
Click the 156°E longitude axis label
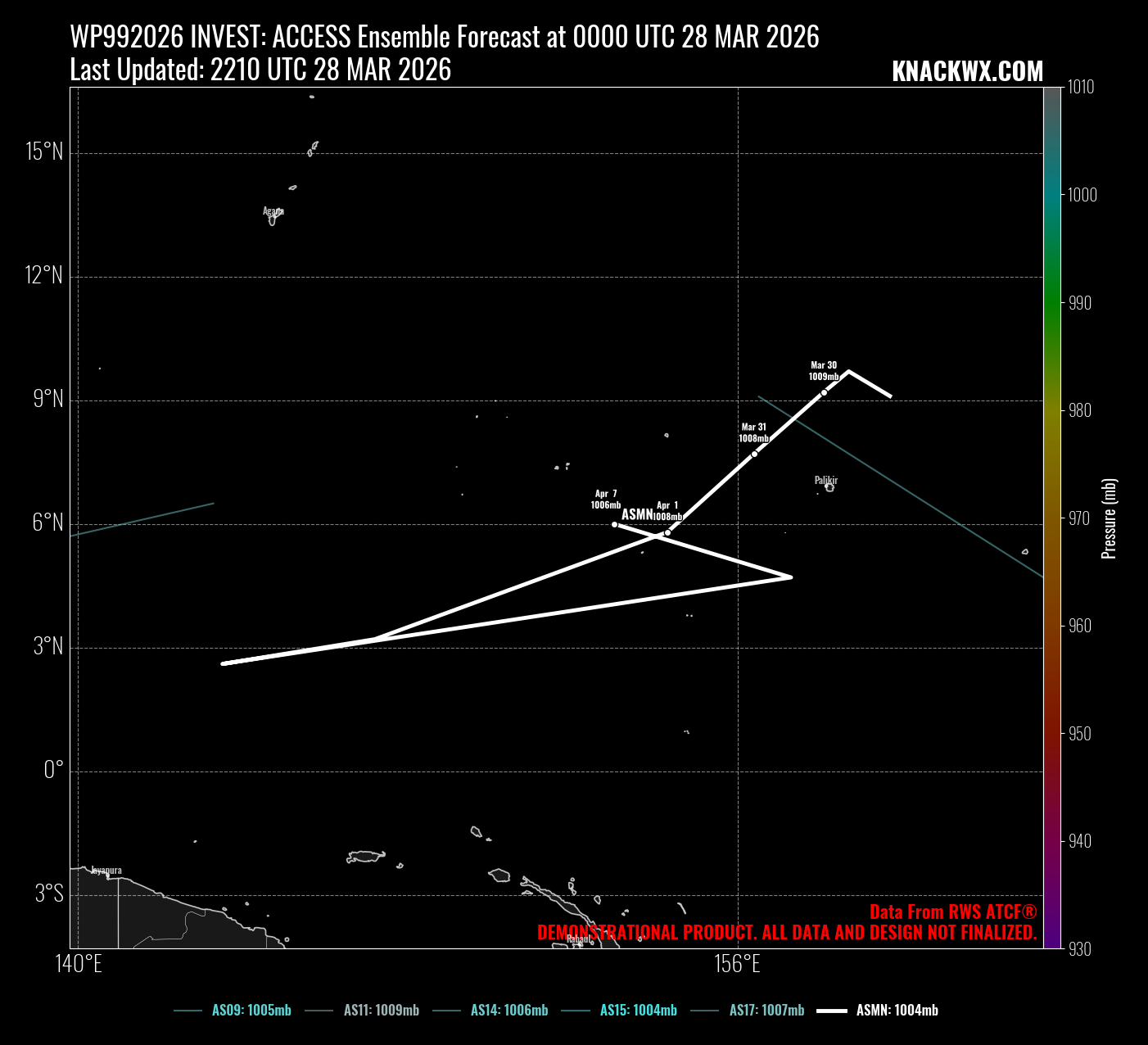[x=737, y=964]
